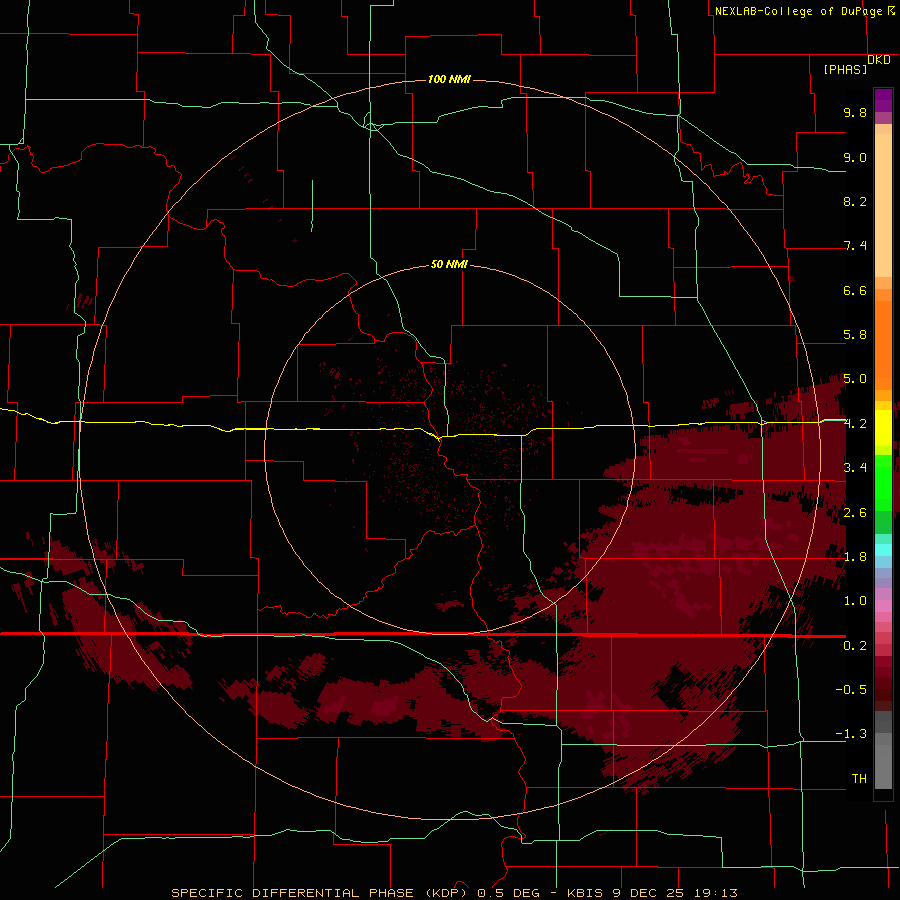900x900 pixels.
Task: Click the TH label on color scale
Action: coord(859,779)
